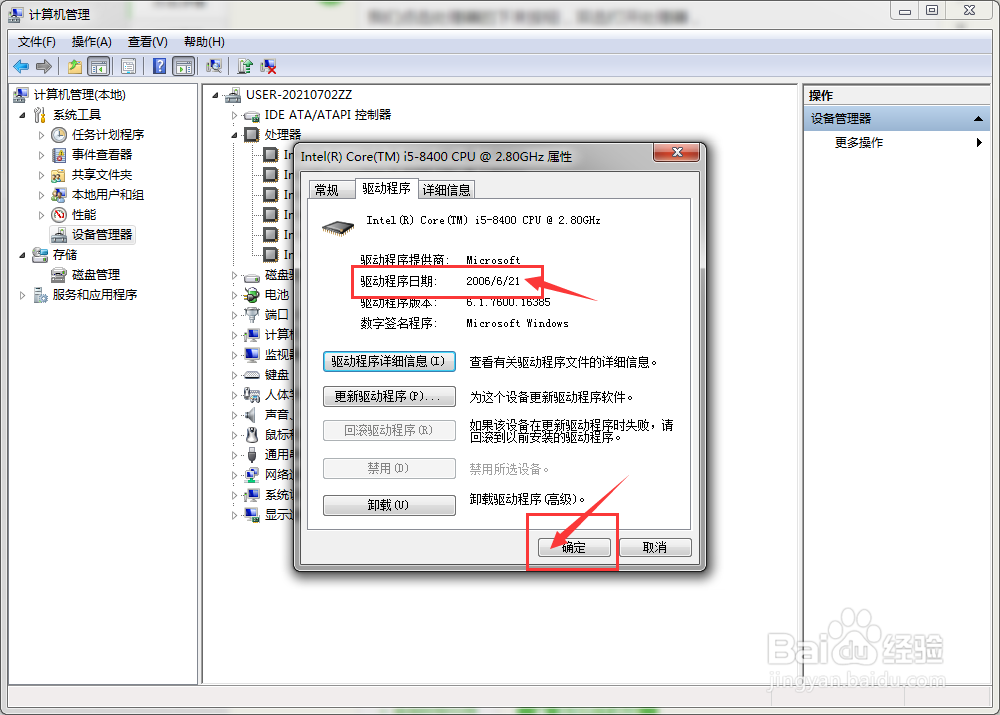Click the 取消 button
The image size is (1000, 715).
pyautogui.click(x=655, y=547)
